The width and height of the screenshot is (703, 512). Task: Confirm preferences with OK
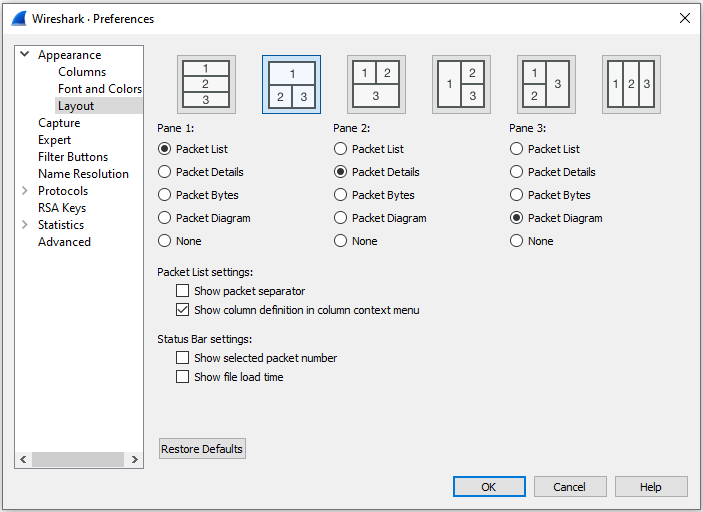(489, 487)
